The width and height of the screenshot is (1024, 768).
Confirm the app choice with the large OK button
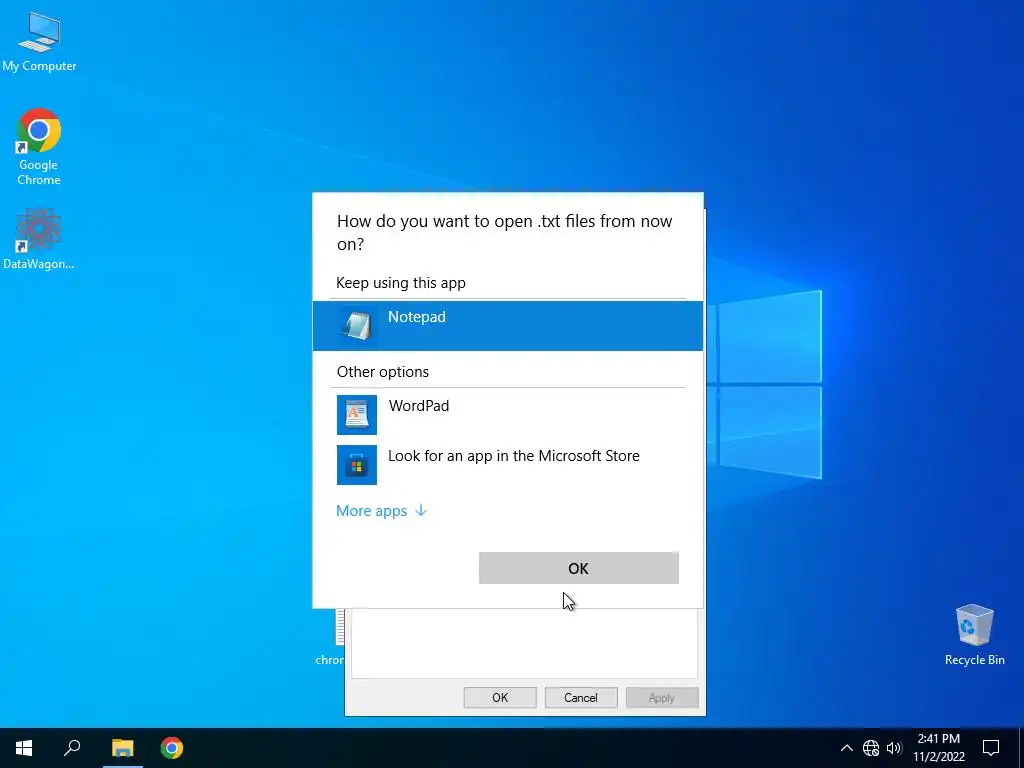click(579, 568)
